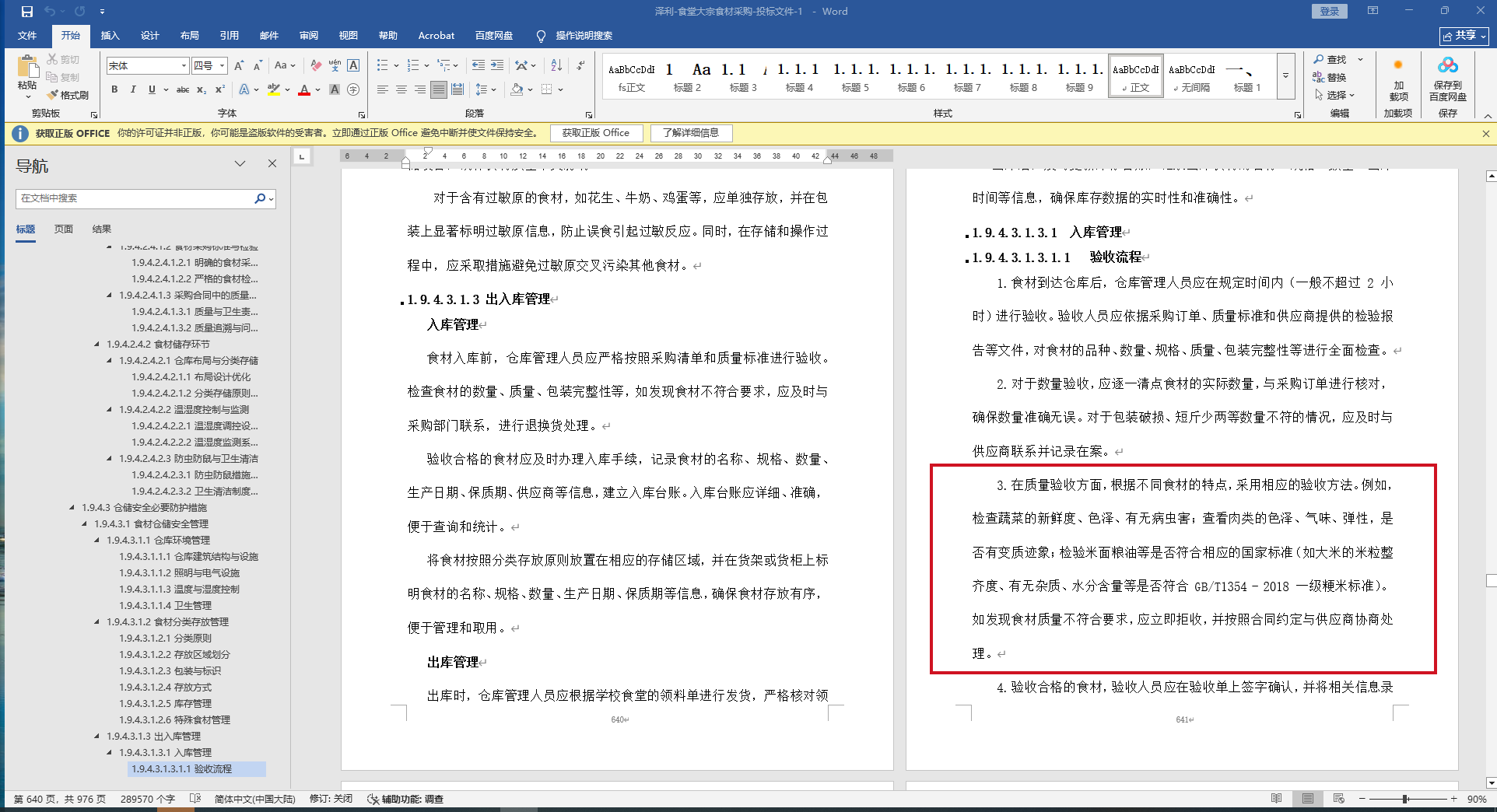Click the yellow text highlight color button
Image resolution: width=1497 pixels, height=812 pixels.
coord(273,89)
